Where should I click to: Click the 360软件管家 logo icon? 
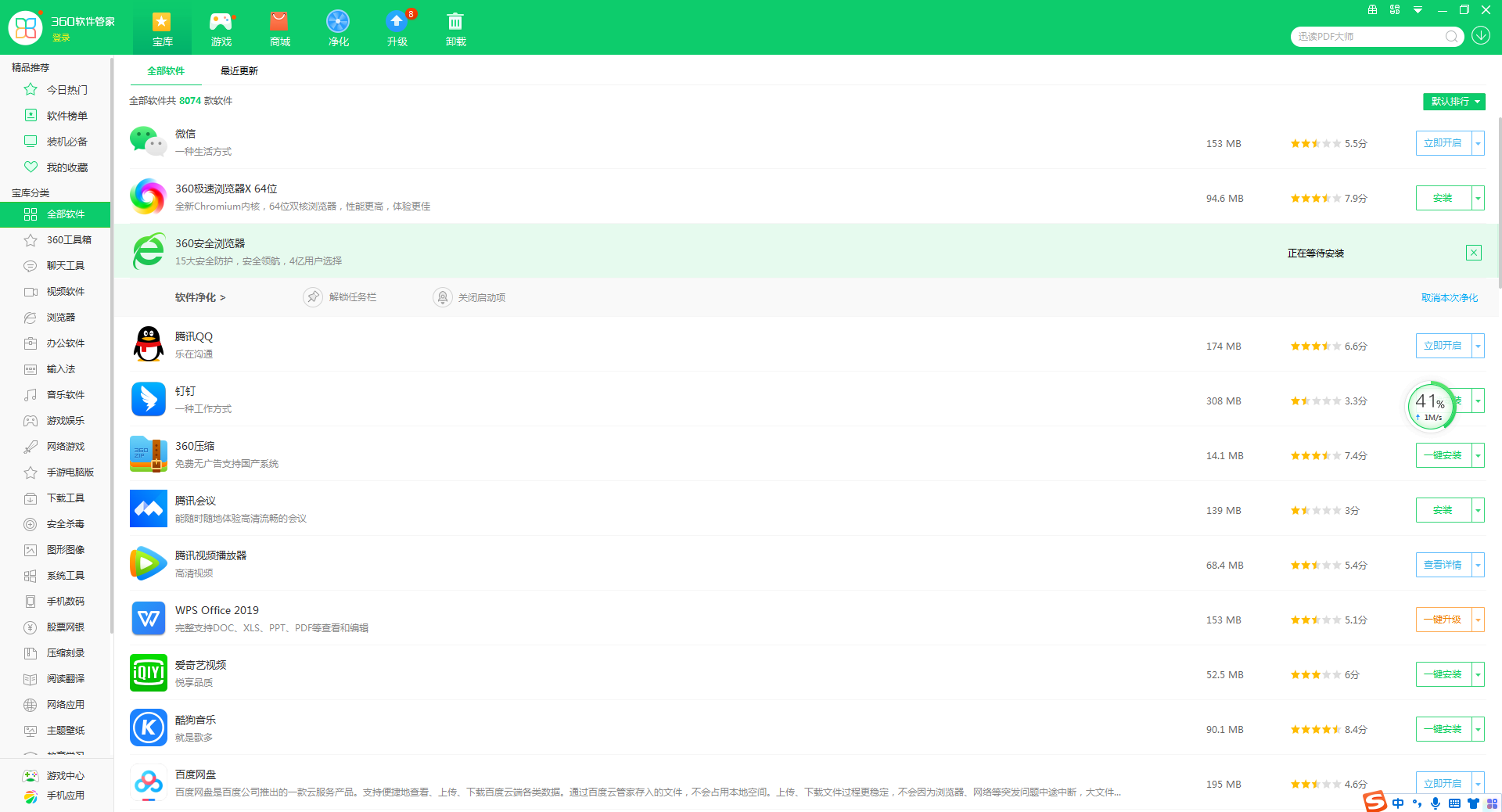[x=25, y=27]
